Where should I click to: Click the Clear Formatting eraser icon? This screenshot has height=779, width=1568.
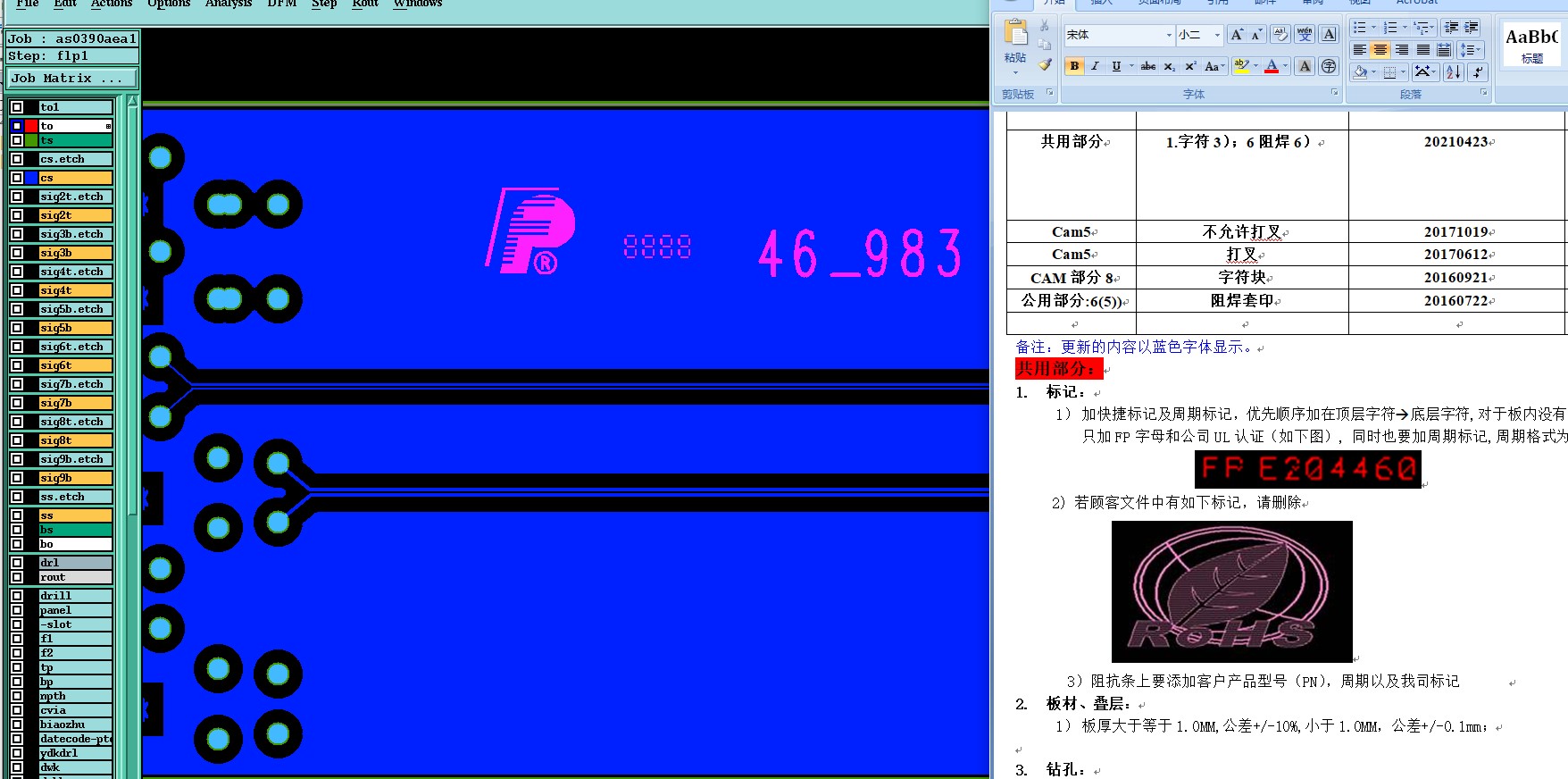click(x=1280, y=35)
